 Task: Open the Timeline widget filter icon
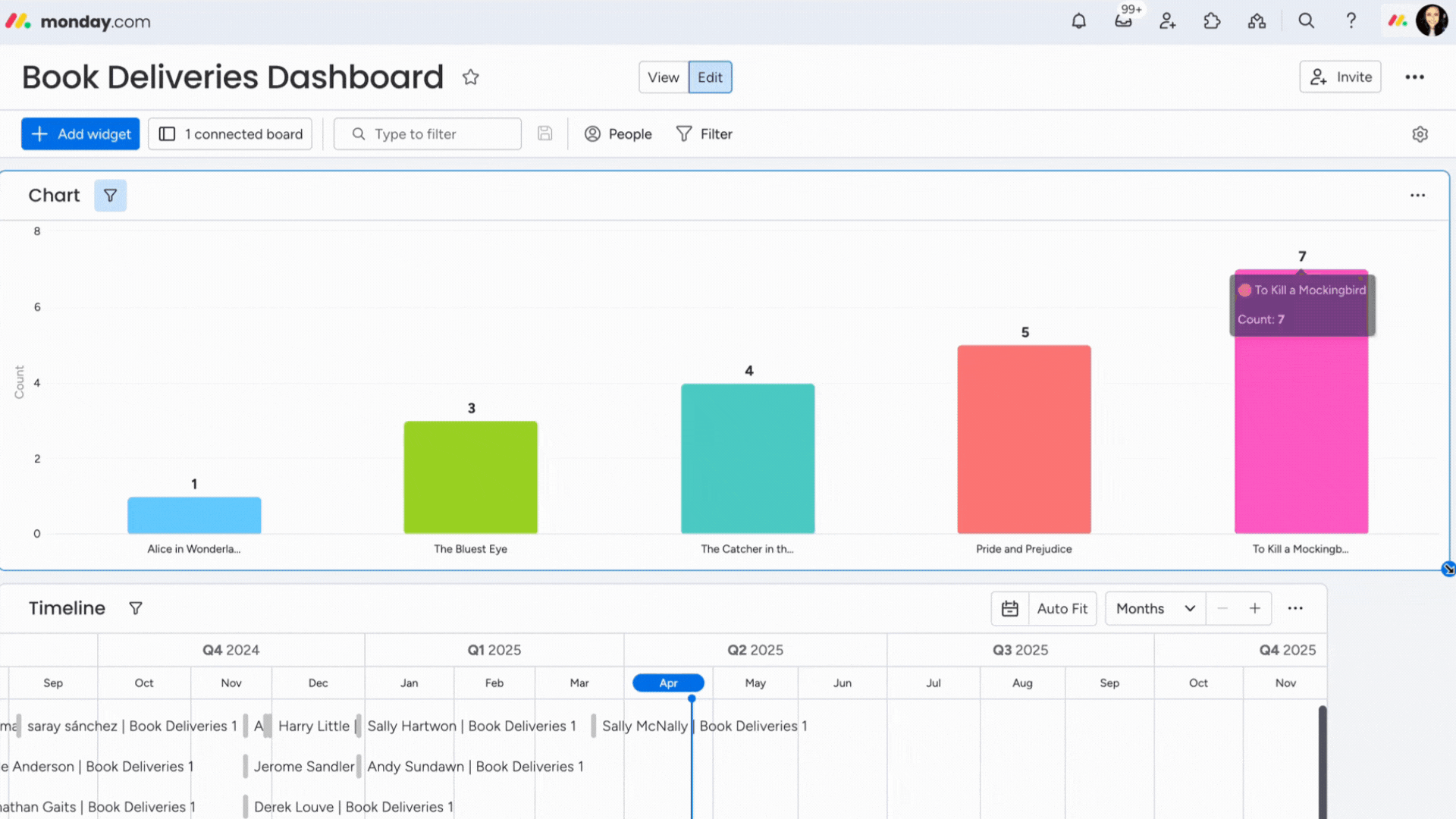(136, 608)
